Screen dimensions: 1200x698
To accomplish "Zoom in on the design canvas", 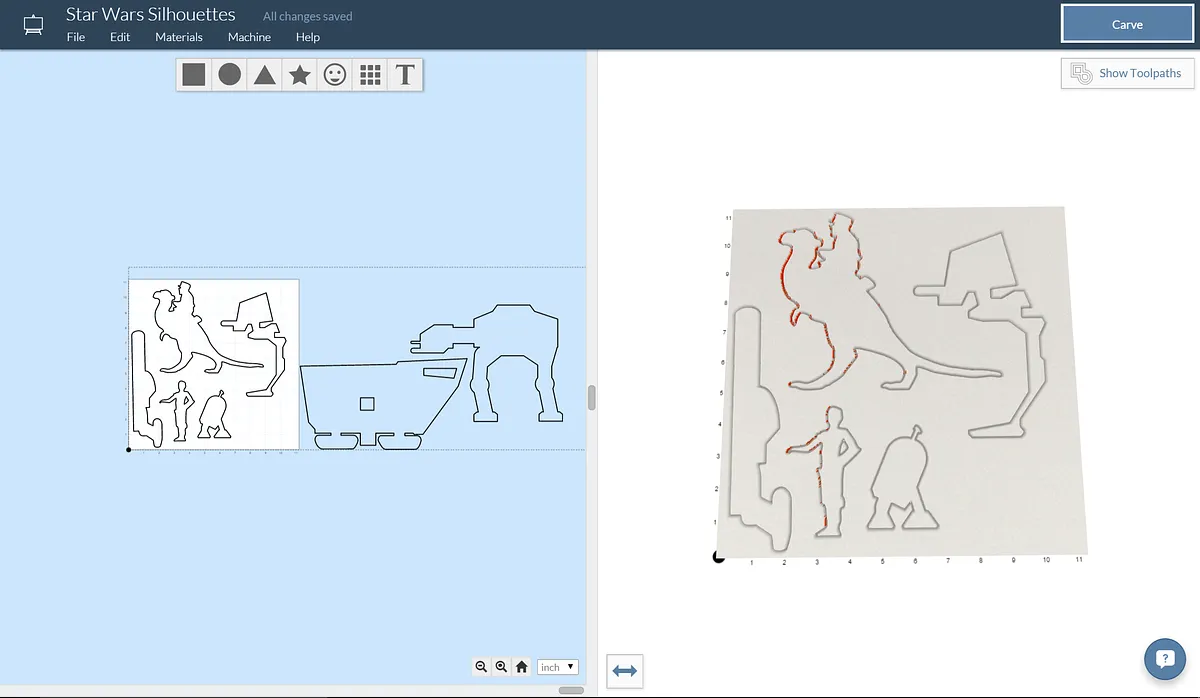I will click(x=501, y=667).
